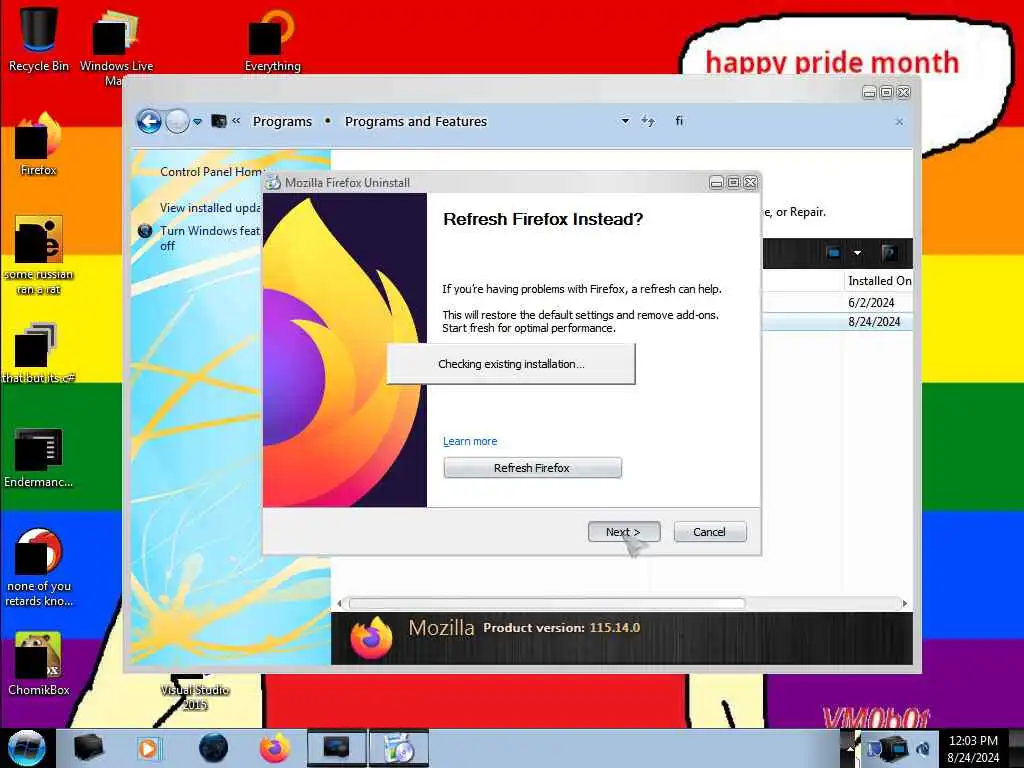The height and width of the screenshot is (768, 1024).
Task: Expand view options dropdown arrow
Action: [x=857, y=253]
